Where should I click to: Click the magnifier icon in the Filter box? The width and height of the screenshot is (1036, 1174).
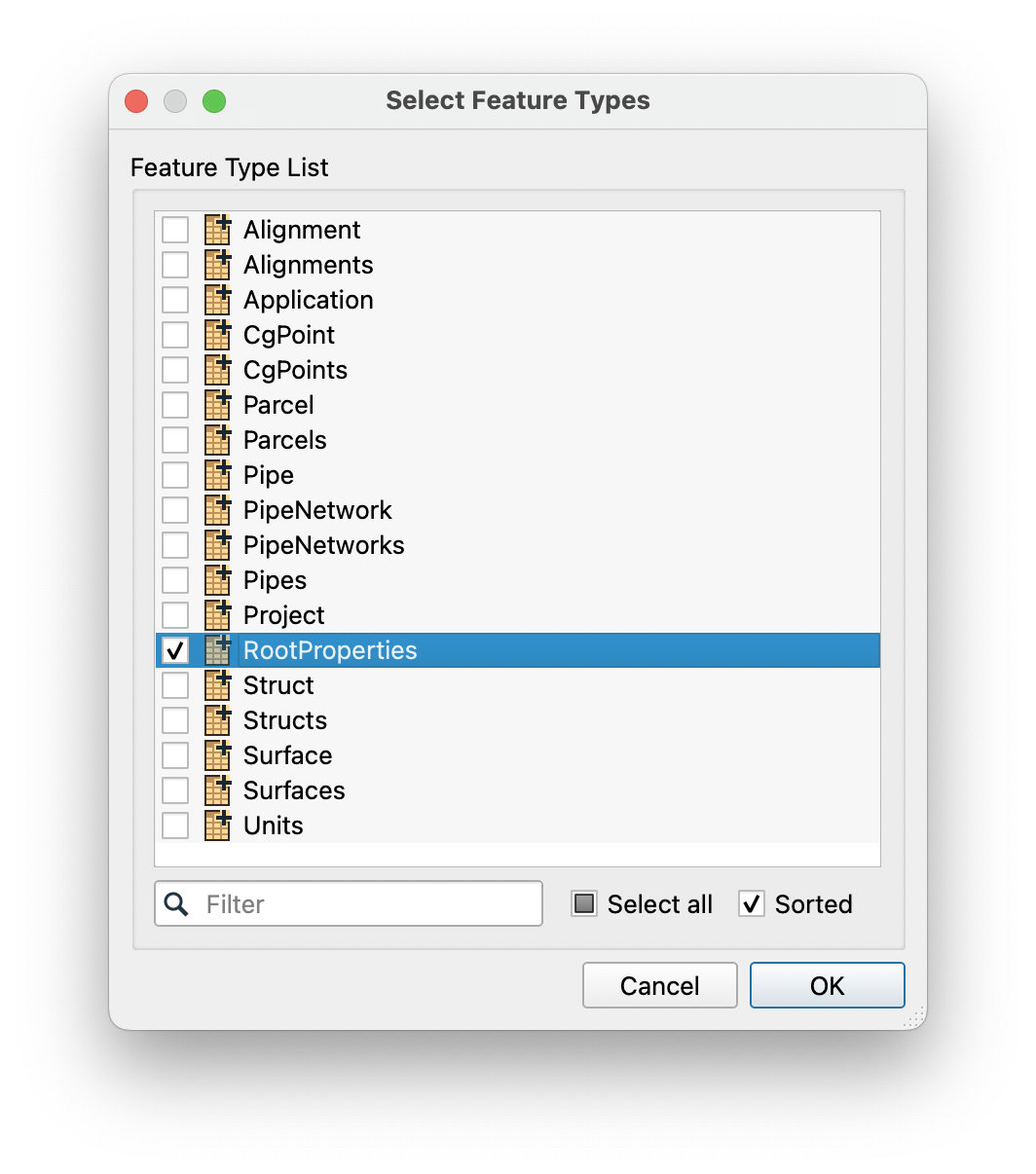176,904
